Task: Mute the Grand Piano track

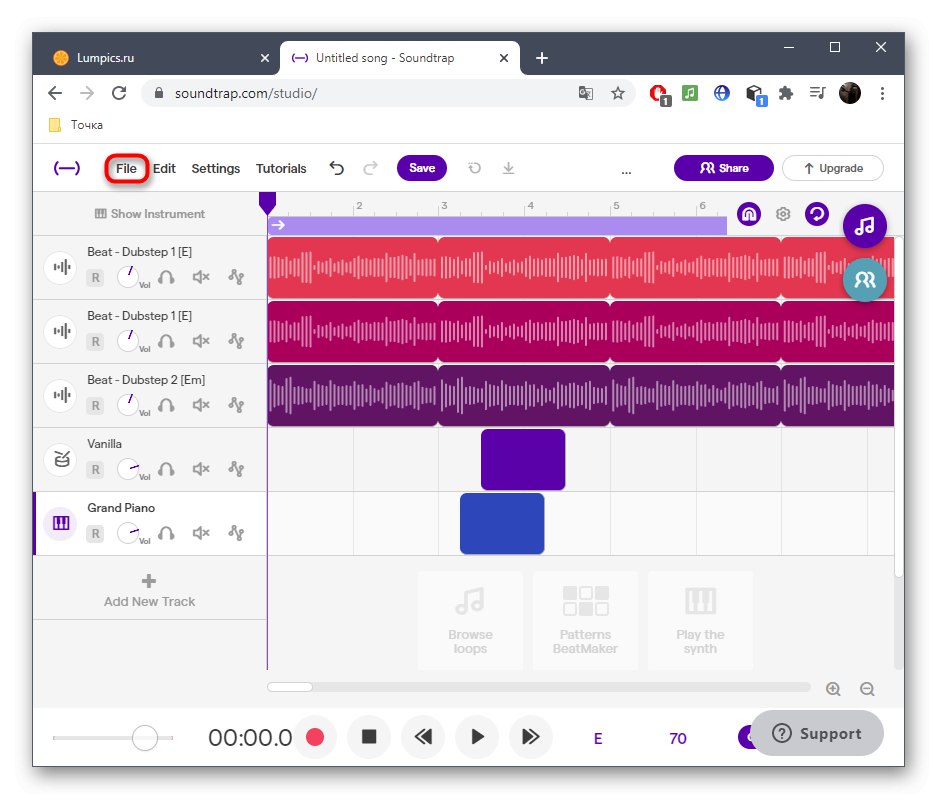Action: point(201,534)
